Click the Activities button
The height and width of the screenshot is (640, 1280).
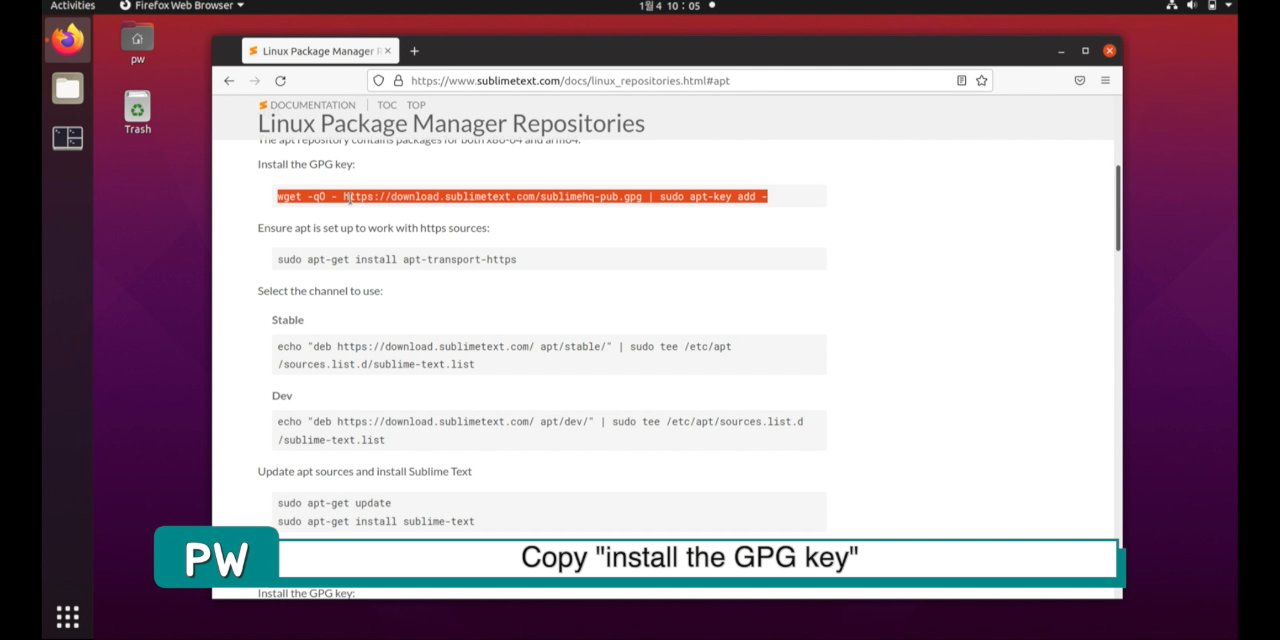coord(73,6)
